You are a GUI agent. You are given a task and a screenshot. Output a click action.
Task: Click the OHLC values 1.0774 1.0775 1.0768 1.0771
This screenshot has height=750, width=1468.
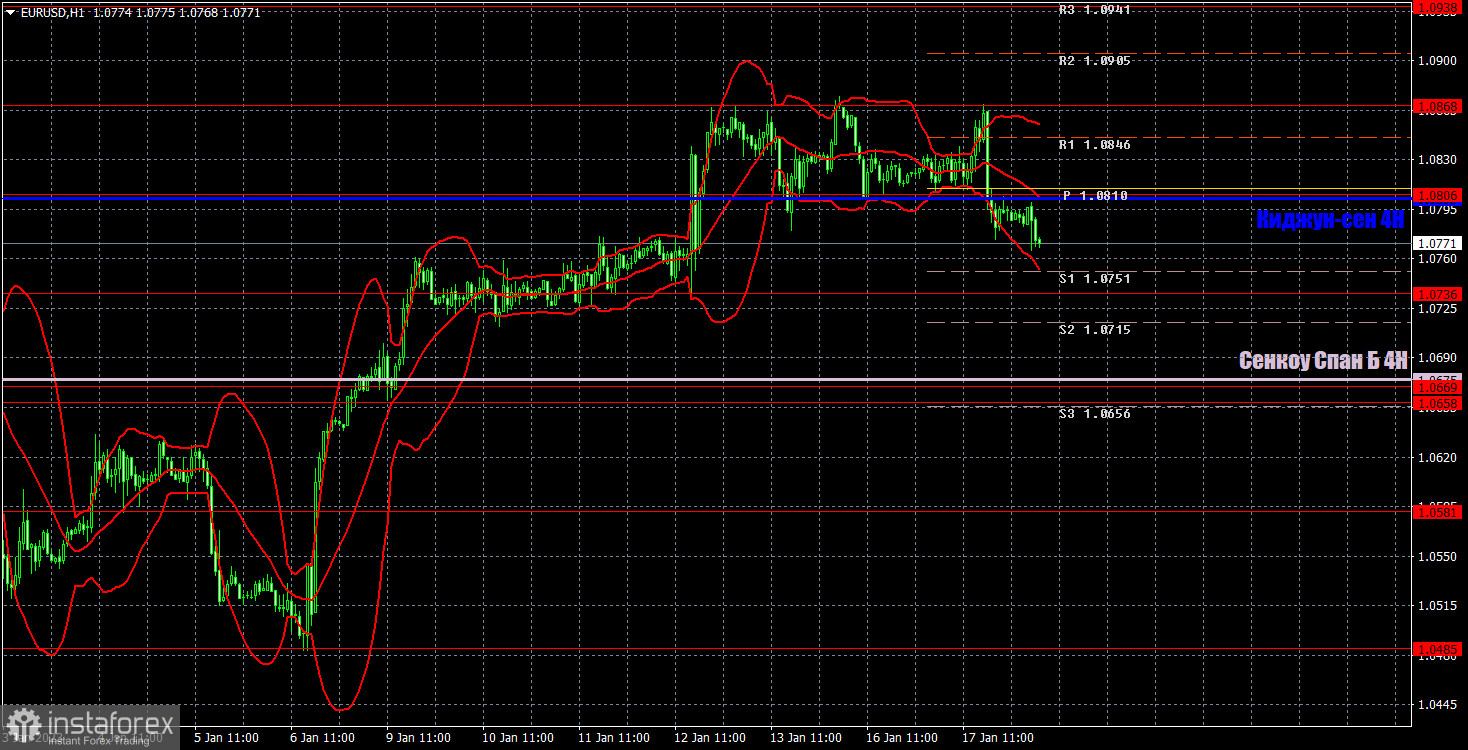click(176, 12)
